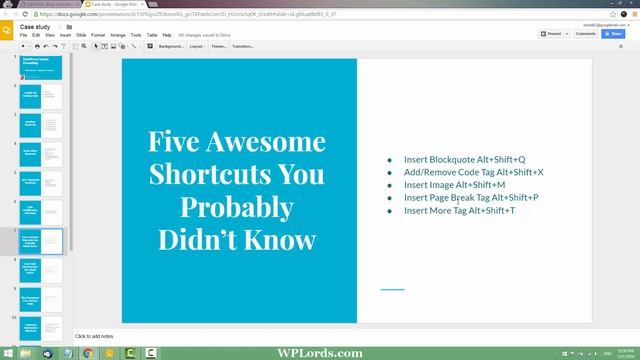This screenshot has height=360, width=640.
Task: Open the Comments panel button
Action: (585, 34)
